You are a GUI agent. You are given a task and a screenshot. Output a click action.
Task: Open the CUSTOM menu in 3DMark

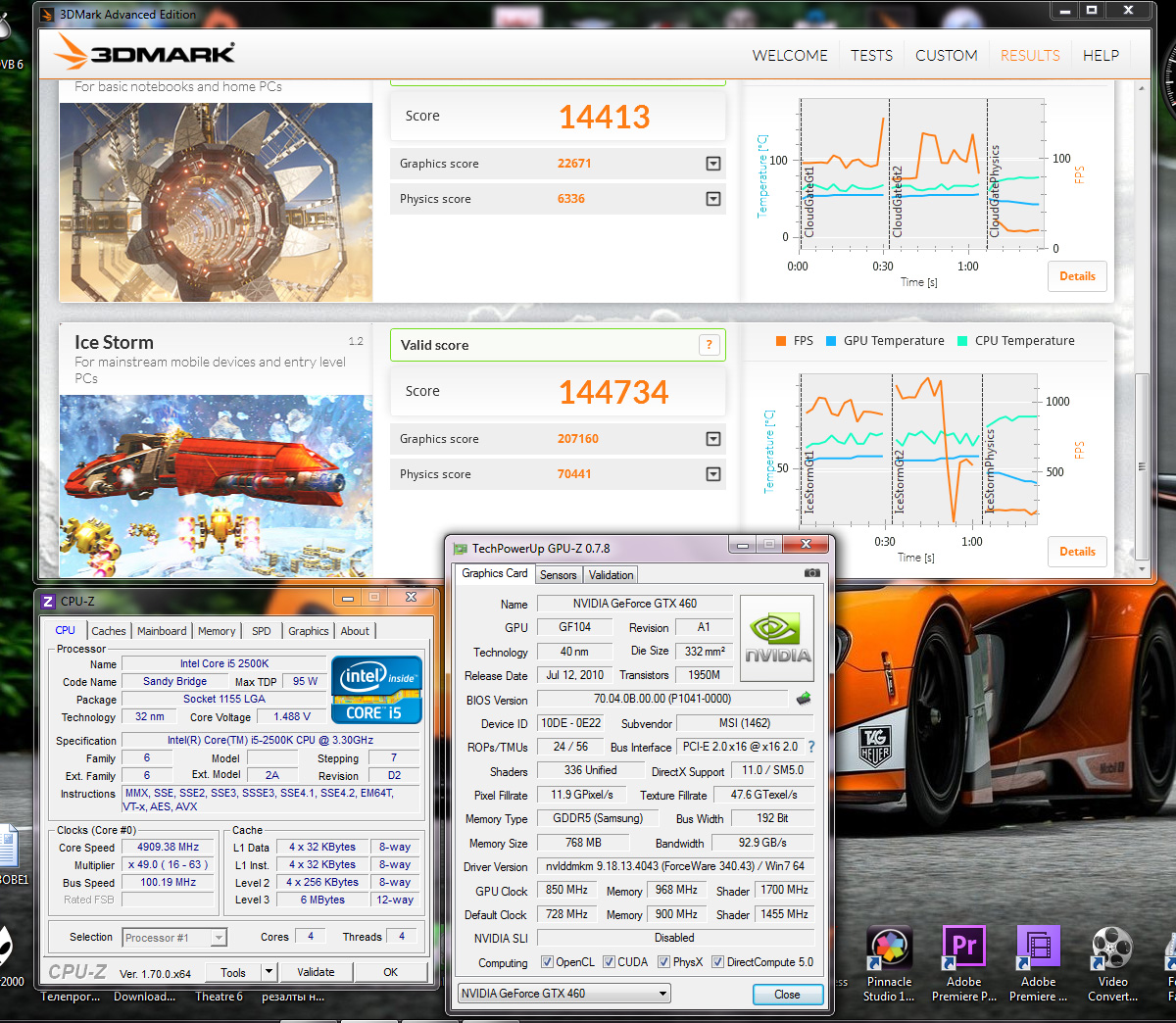[x=947, y=56]
